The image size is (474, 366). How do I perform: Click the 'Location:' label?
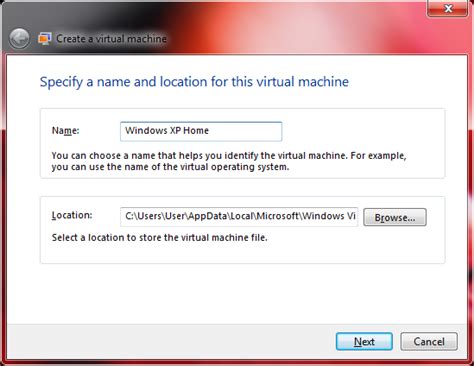(72, 215)
